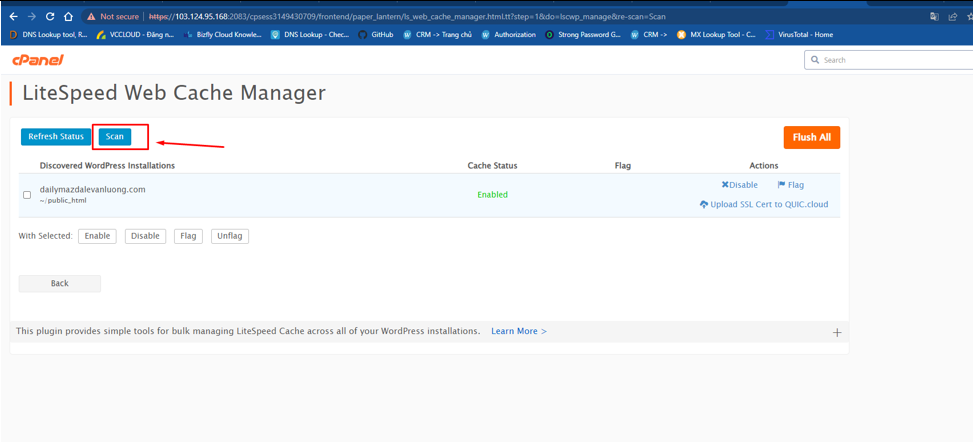This screenshot has width=973, height=443.
Task: Open Strong Password Generator bookmark
Action: tap(583, 35)
